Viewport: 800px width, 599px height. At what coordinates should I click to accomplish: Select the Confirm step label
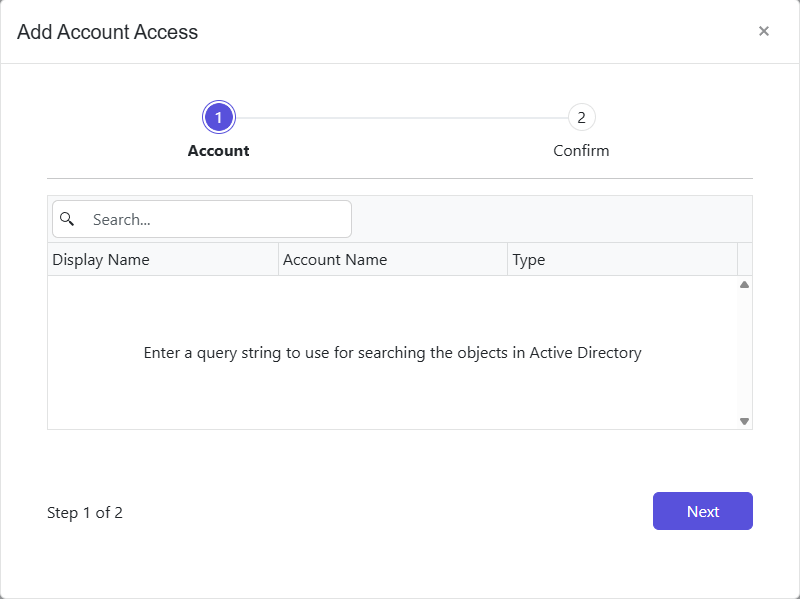point(581,150)
